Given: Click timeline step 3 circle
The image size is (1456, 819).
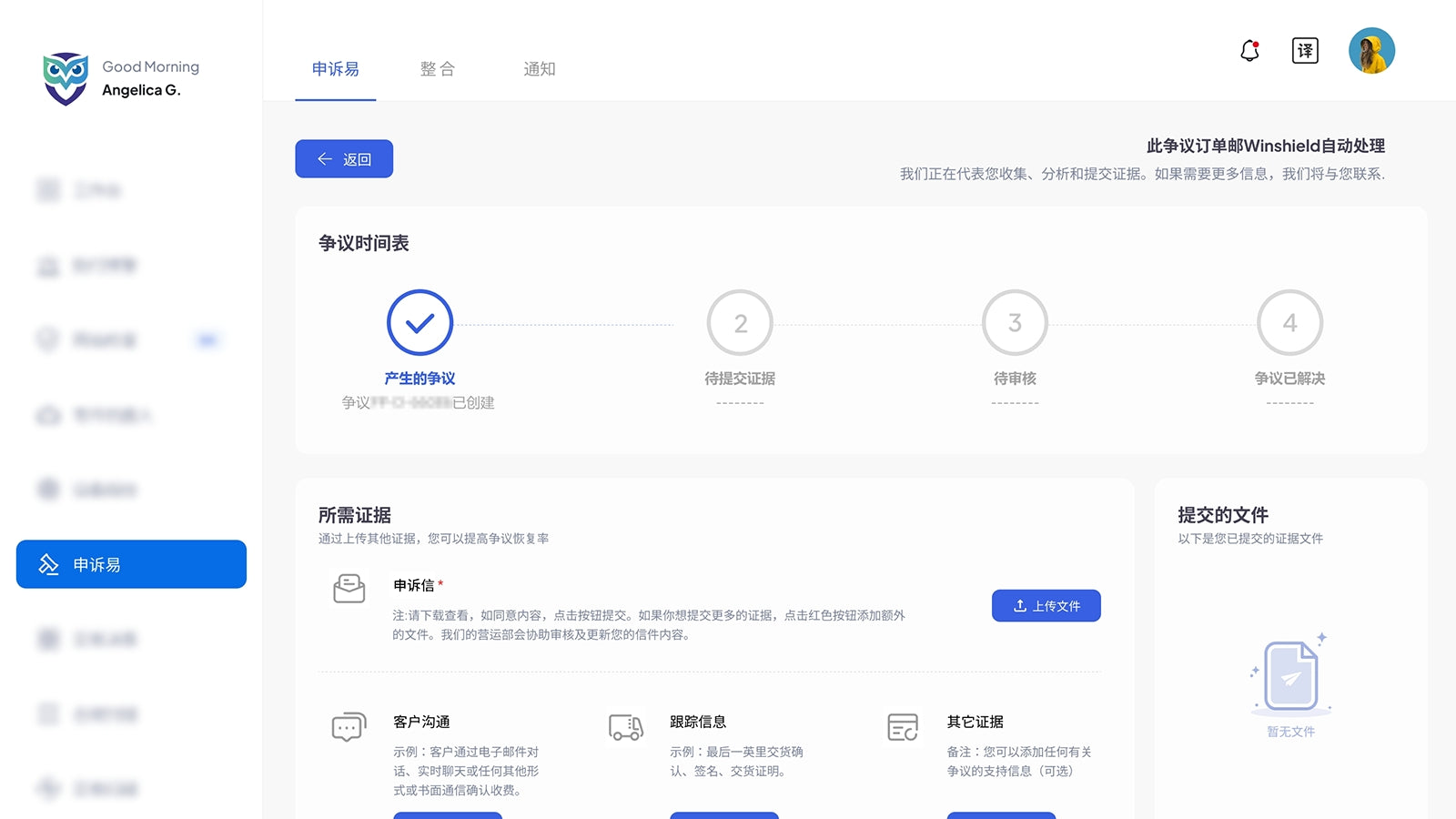Looking at the screenshot, I should point(1015,322).
